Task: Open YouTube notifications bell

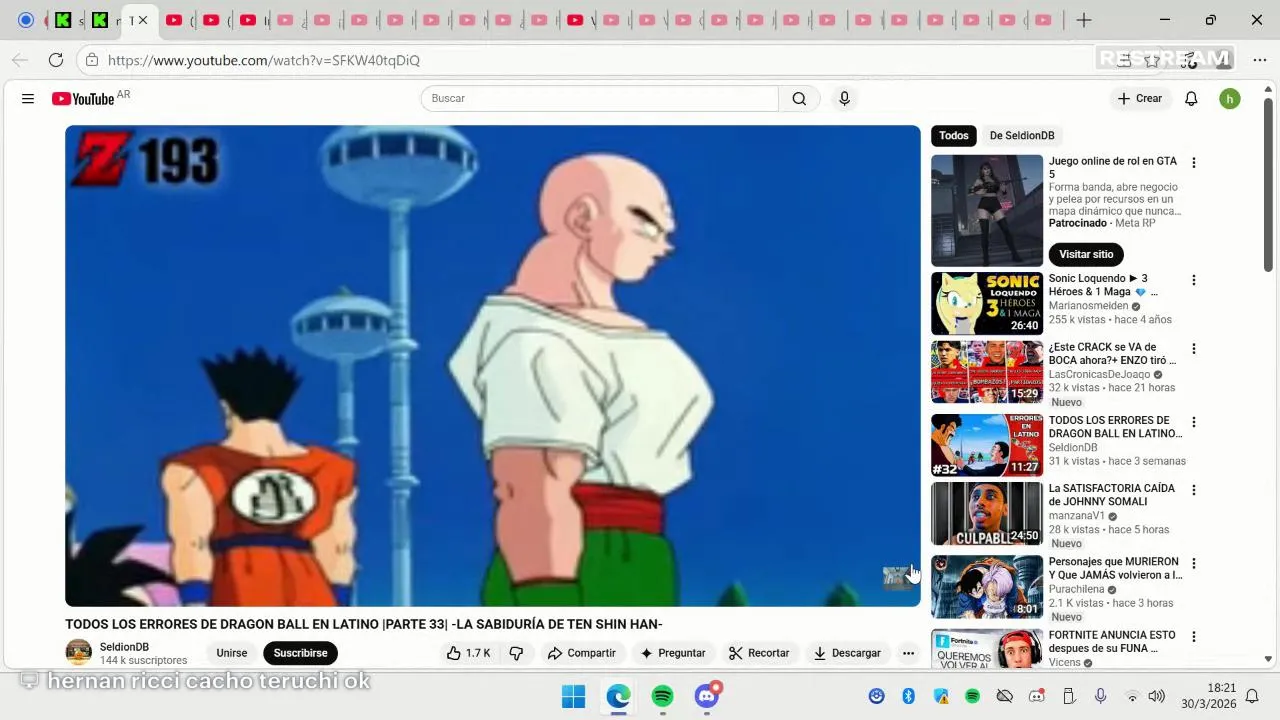Action: point(1191,98)
